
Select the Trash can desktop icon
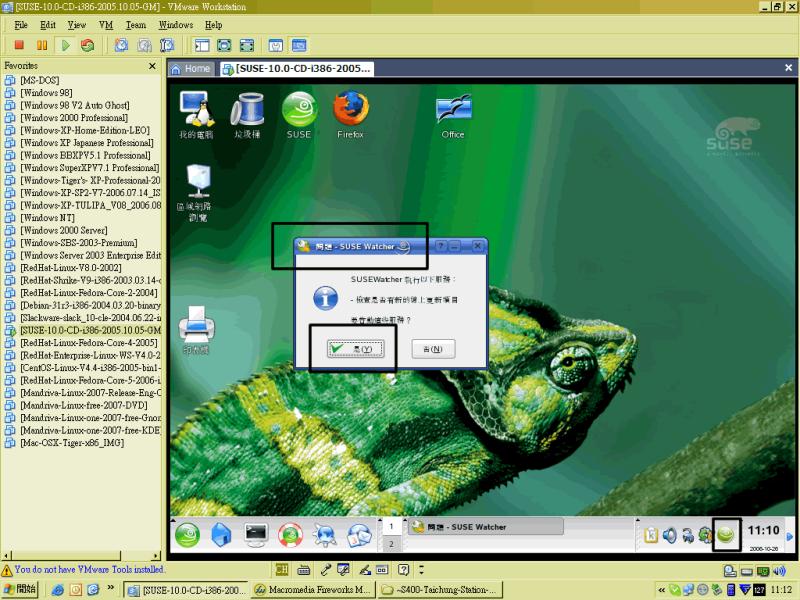tap(247, 115)
